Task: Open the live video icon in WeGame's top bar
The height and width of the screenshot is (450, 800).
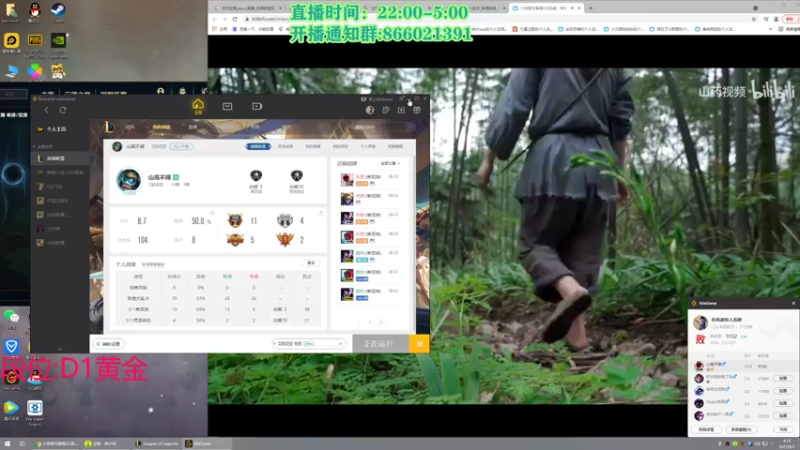Action: pos(257,106)
